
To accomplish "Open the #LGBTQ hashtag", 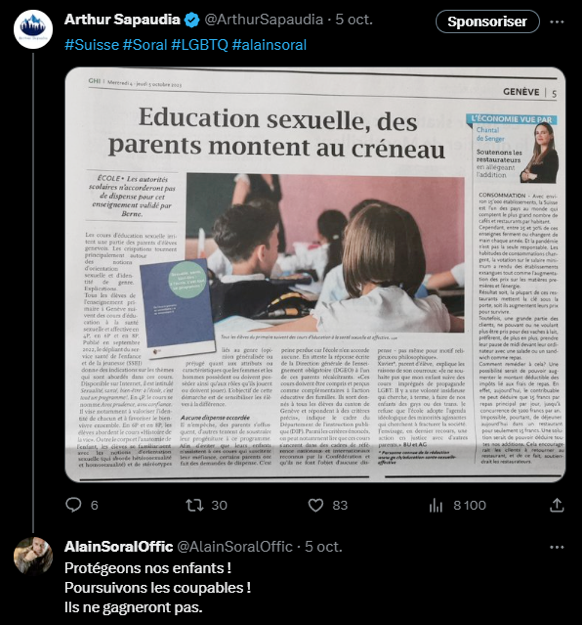I will coord(199,45).
